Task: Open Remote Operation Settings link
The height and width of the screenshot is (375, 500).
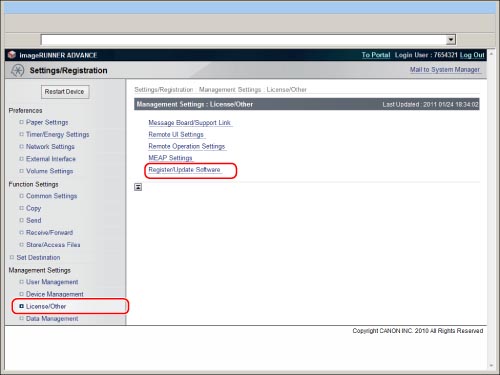Action: [x=187, y=146]
